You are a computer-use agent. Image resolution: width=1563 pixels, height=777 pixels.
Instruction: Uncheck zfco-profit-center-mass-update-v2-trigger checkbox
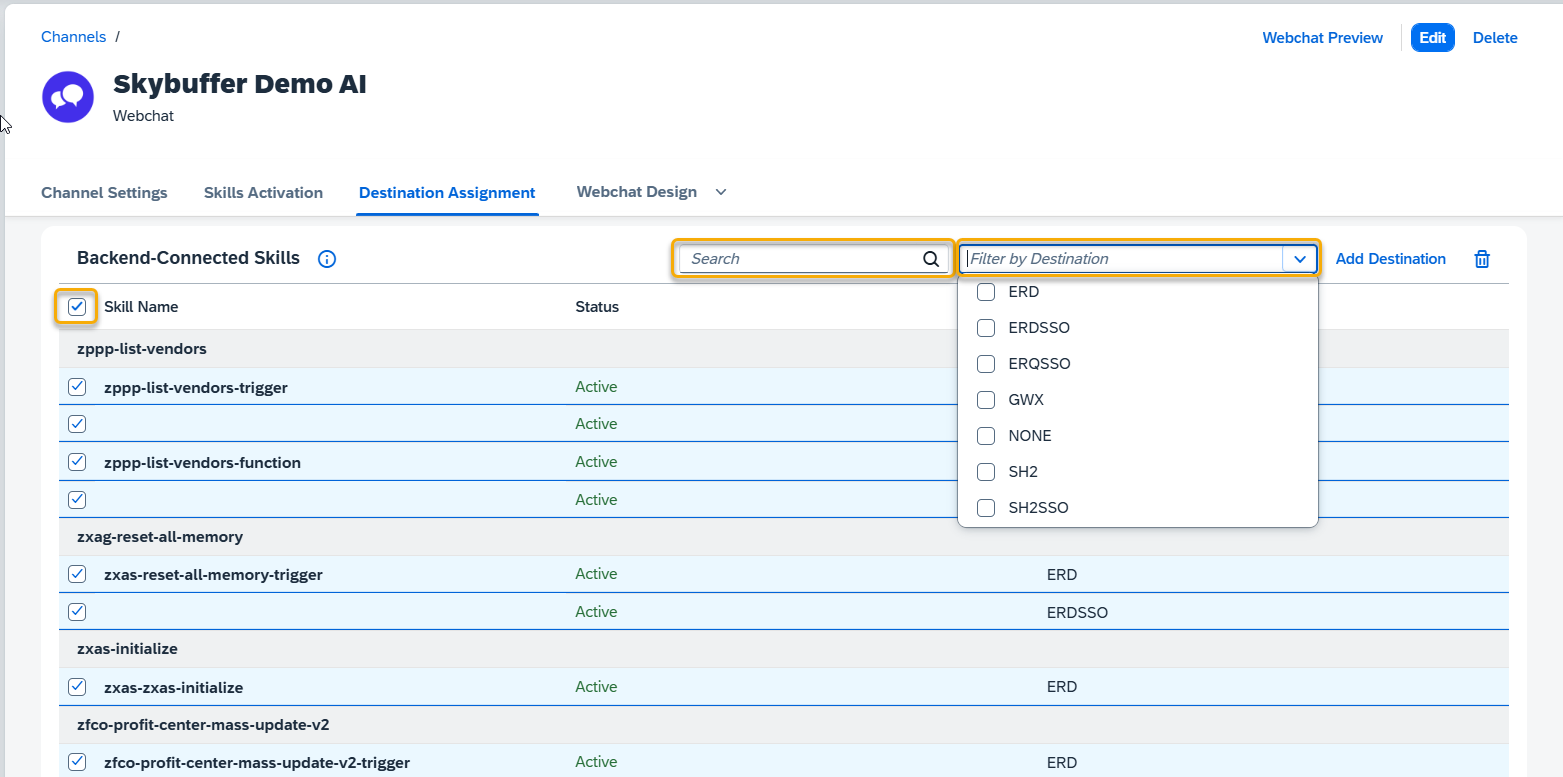click(x=77, y=762)
